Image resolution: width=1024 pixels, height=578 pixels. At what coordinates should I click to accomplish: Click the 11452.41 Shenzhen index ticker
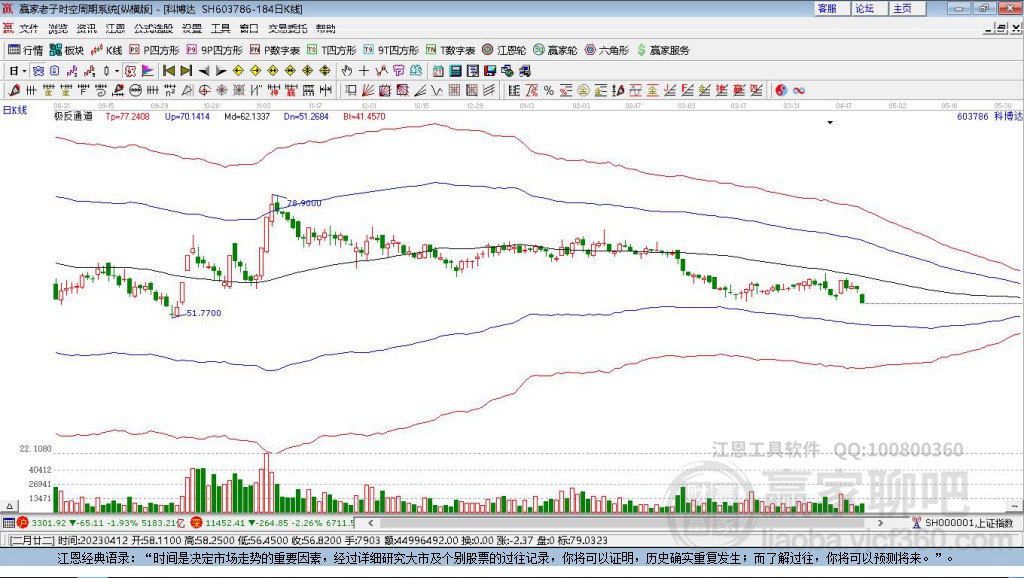(x=225, y=522)
